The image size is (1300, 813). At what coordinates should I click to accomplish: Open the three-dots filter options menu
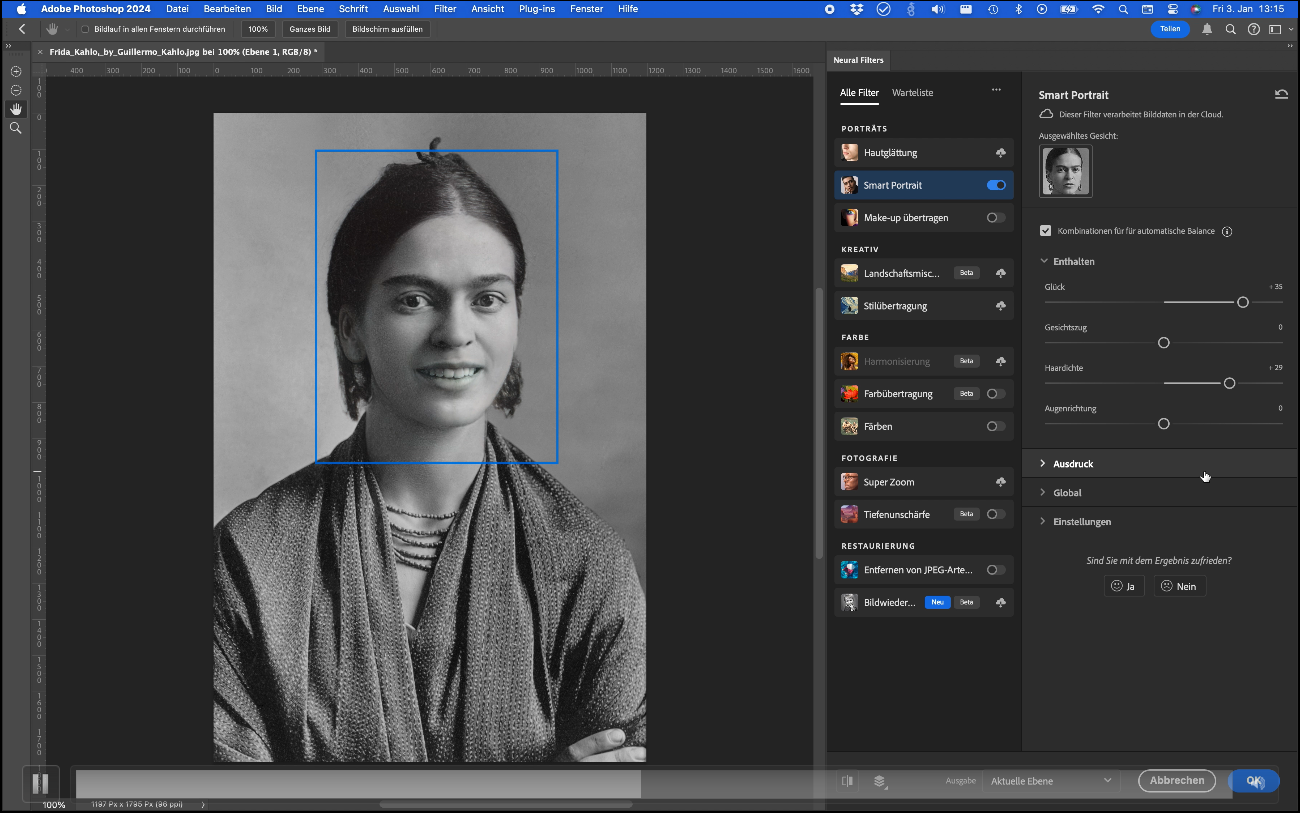pyautogui.click(x=996, y=90)
